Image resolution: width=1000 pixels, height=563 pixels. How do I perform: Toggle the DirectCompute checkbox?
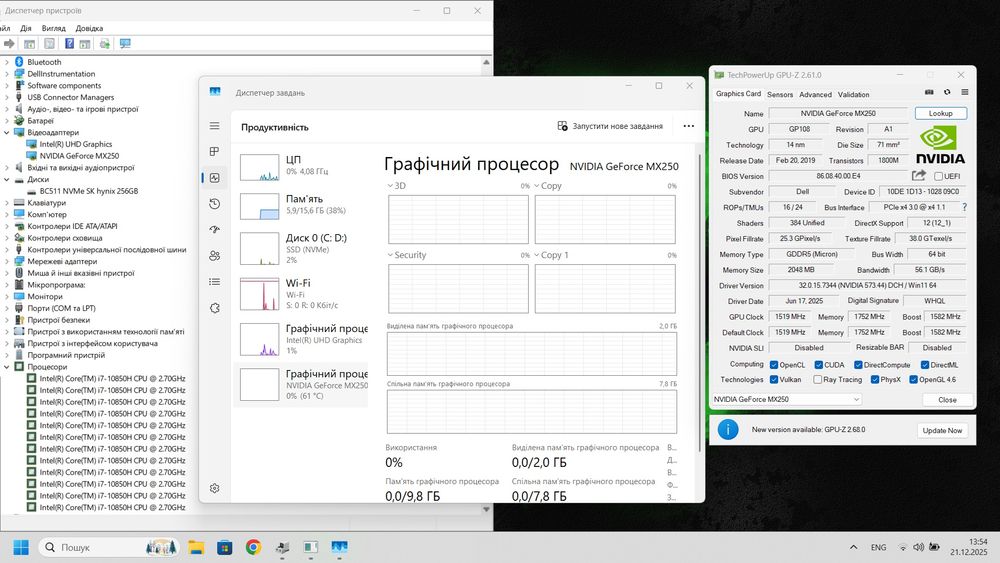tap(858, 365)
